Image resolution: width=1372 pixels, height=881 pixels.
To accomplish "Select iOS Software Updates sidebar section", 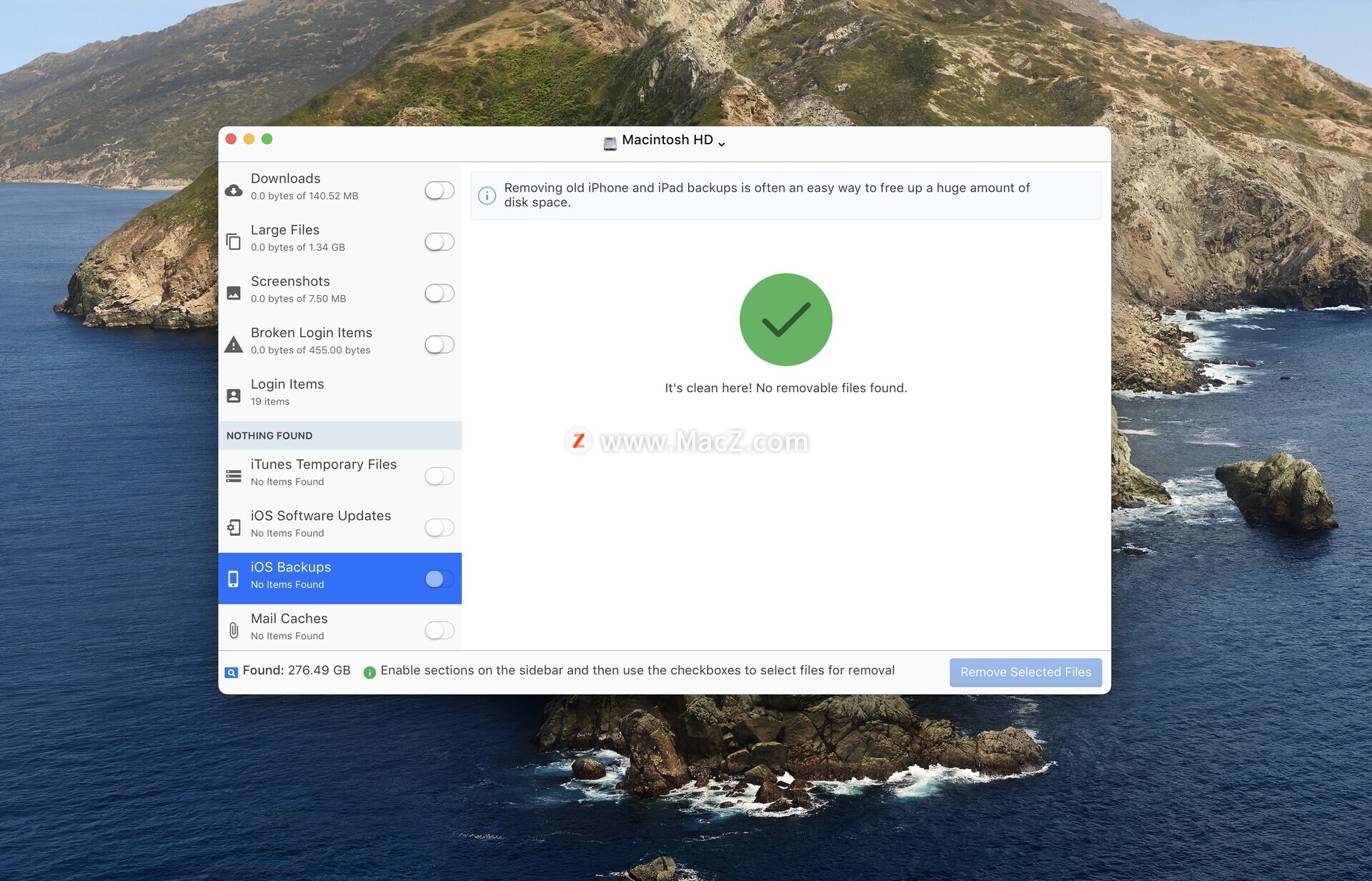I will click(321, 516).
